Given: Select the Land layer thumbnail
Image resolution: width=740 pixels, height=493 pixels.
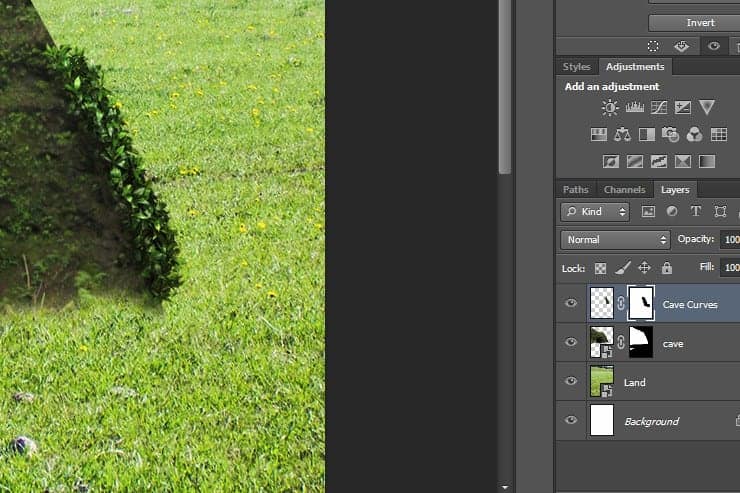Looking at the screenshot, I should pyautogui.click(x=602, y=381).
